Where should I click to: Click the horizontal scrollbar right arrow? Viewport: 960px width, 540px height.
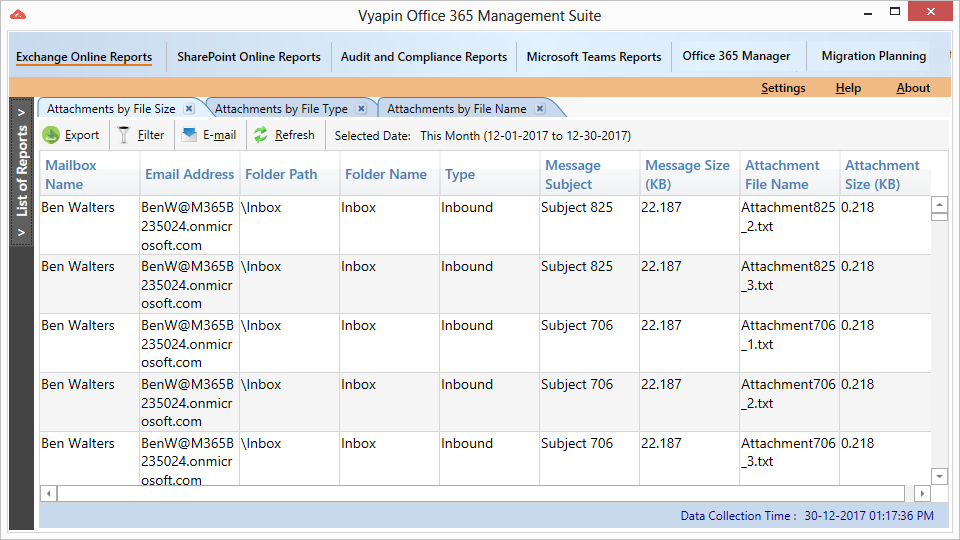[x=922, y=493]
